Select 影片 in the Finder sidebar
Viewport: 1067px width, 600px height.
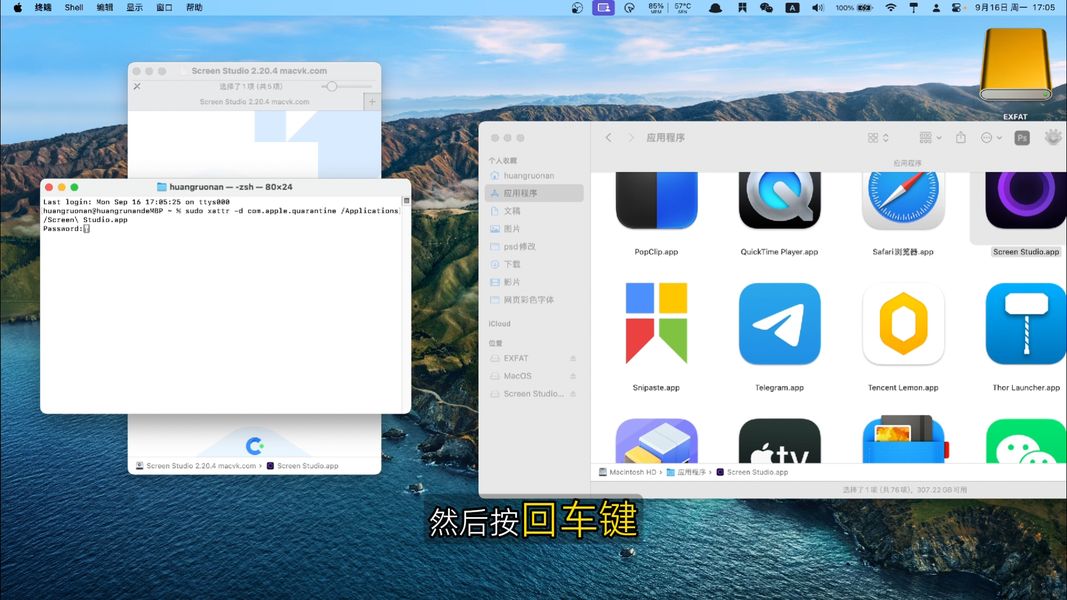[534, 282]
